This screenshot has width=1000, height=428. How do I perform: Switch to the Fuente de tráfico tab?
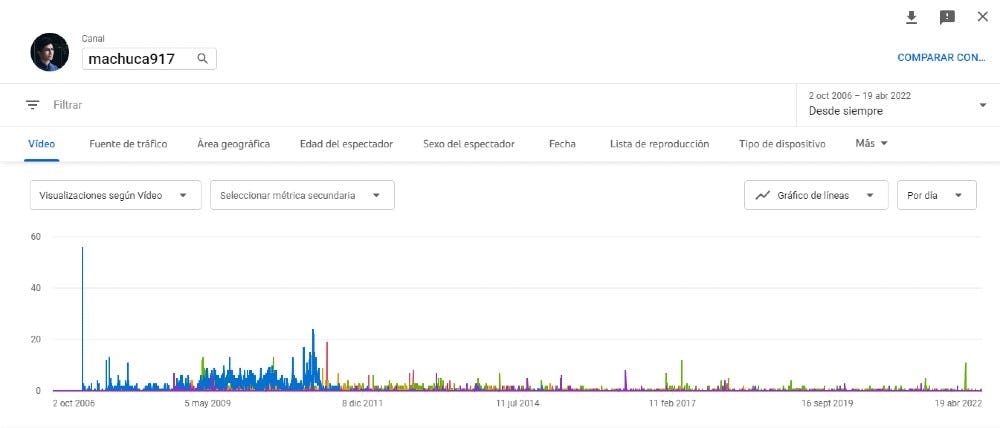coord(128,144)
